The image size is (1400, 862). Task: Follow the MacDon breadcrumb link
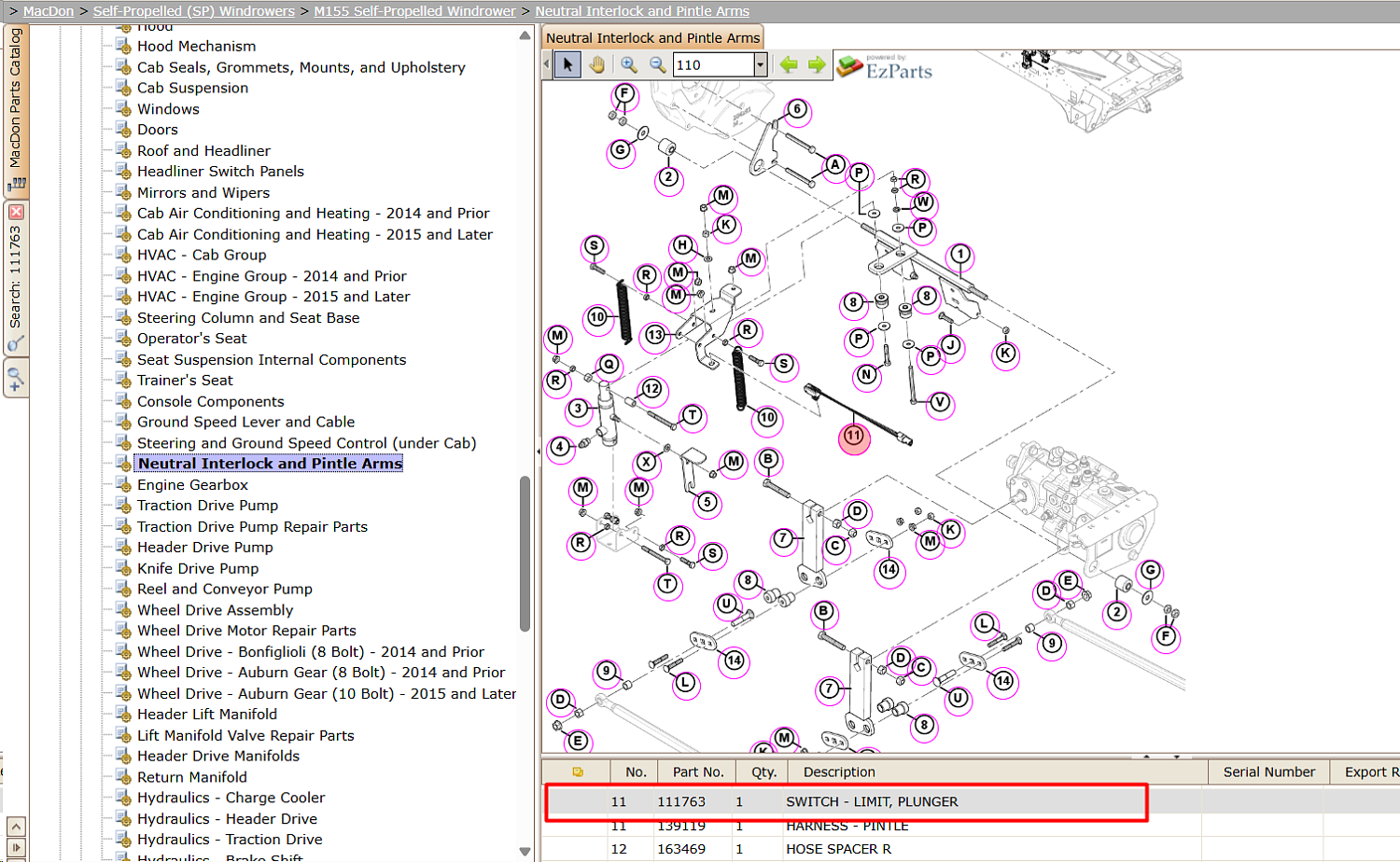click(x=49, y=11)
